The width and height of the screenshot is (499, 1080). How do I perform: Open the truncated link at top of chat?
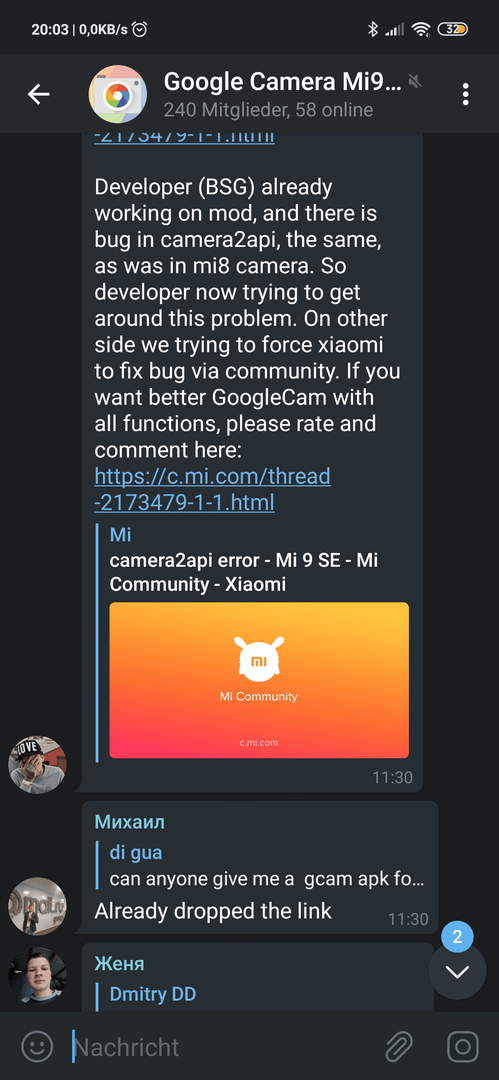[x=184, y=136]
